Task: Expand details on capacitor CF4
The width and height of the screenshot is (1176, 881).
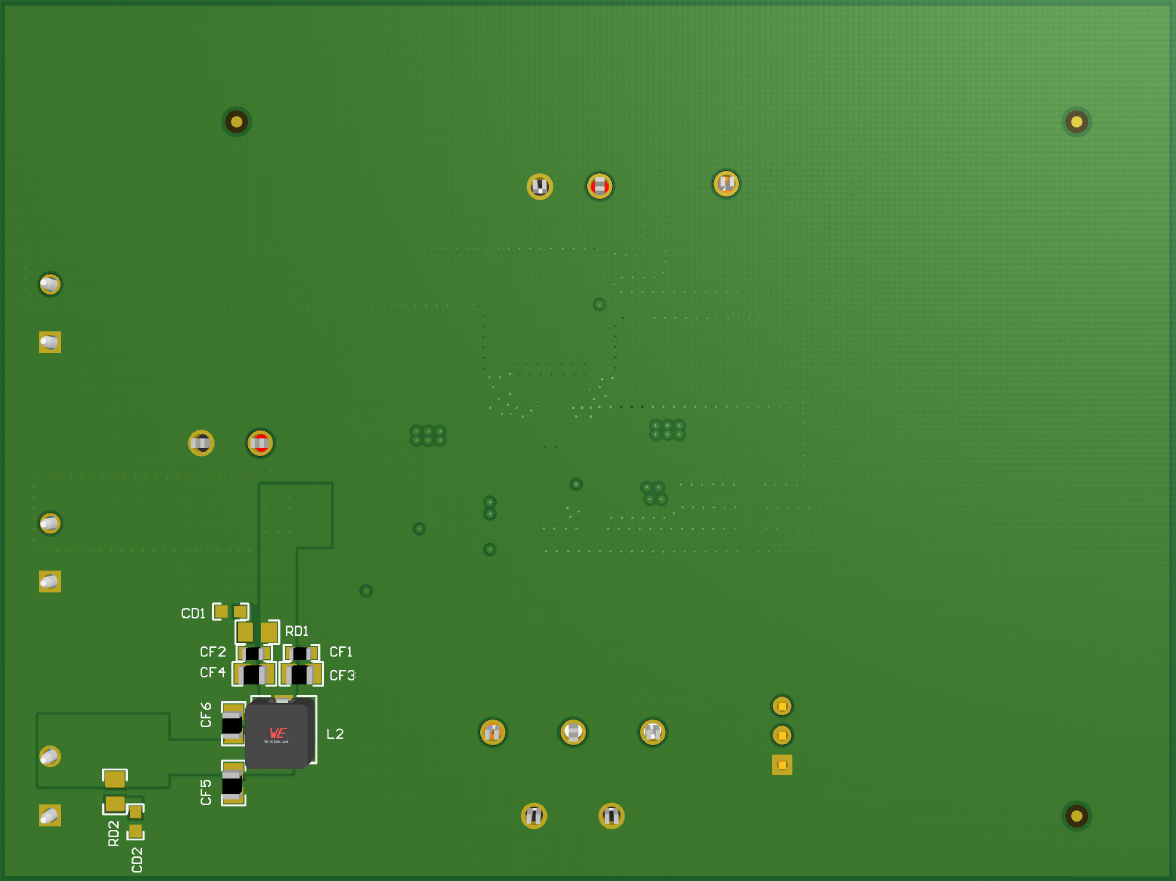Action: 254,674
